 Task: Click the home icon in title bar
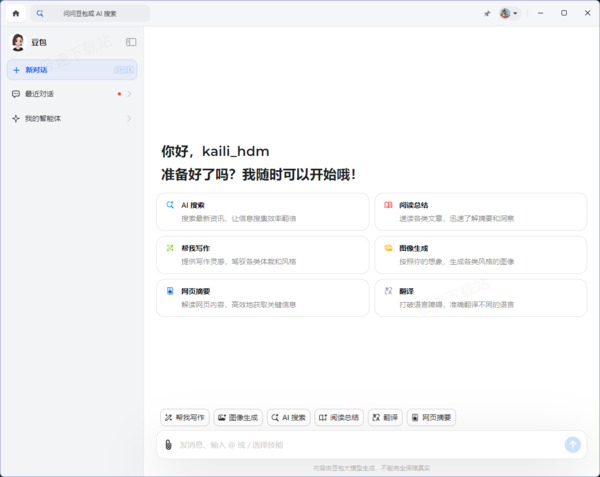coord(16,13)
